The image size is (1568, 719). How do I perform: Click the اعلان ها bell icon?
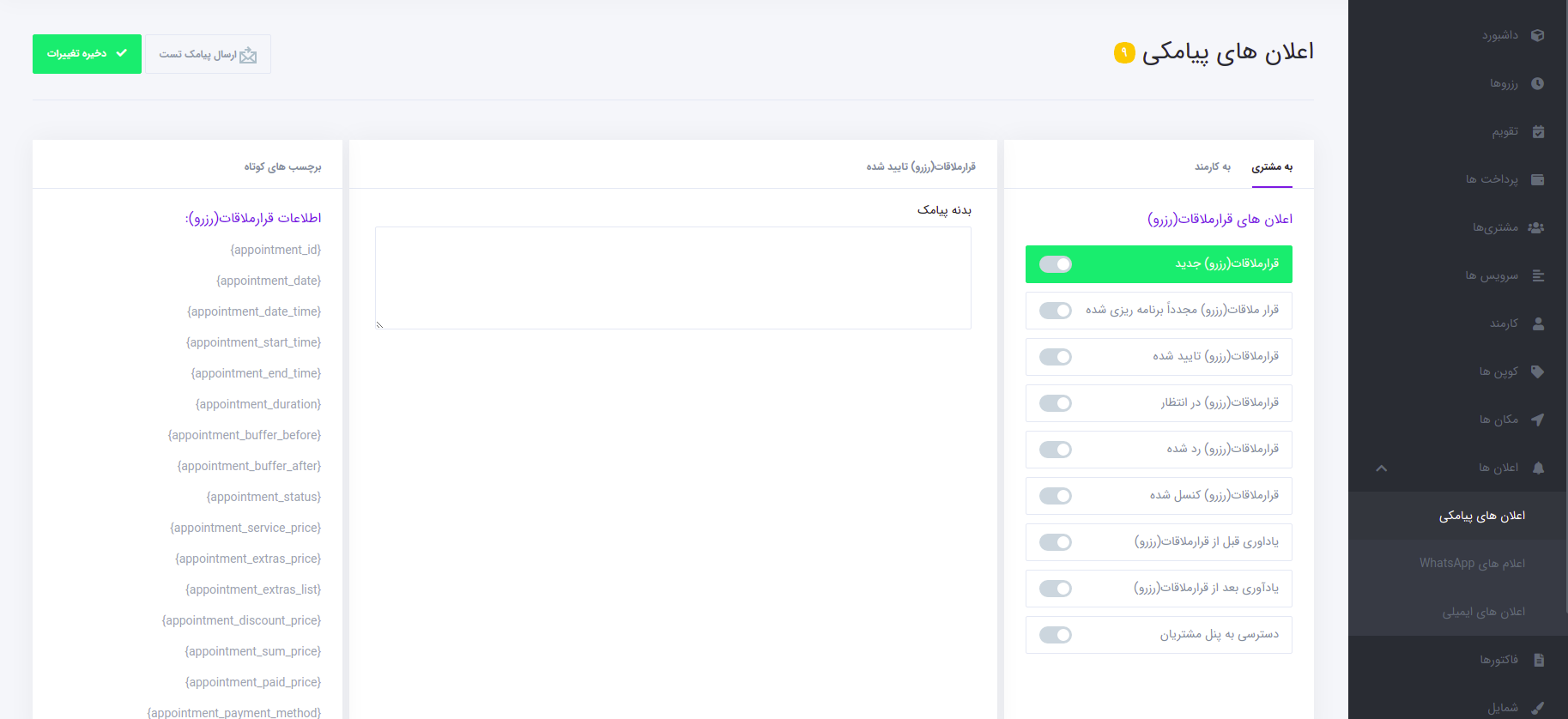[1538, 468]
